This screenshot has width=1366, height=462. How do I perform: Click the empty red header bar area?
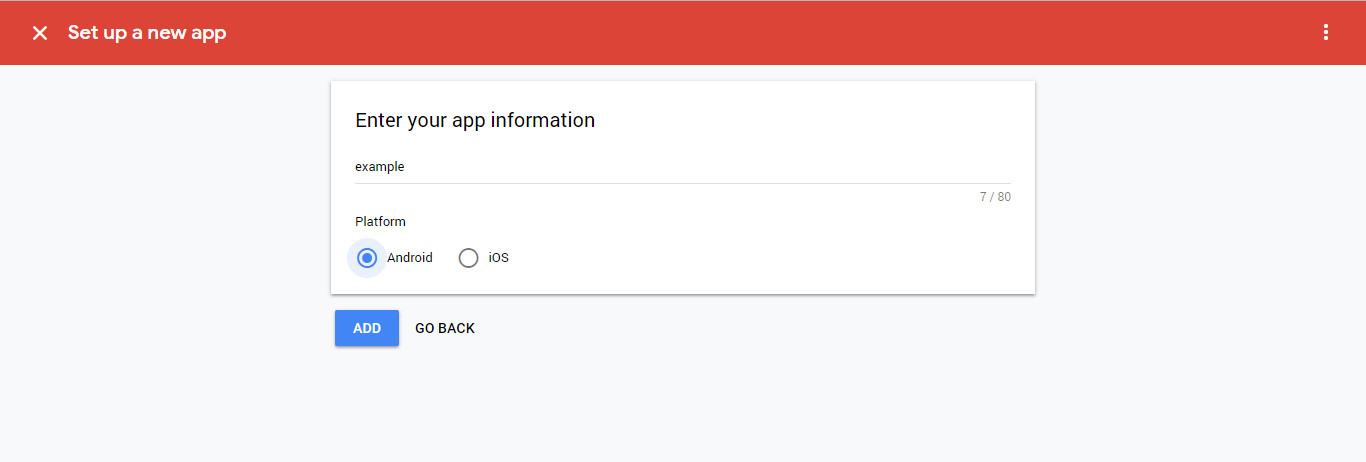coord(770,33)
